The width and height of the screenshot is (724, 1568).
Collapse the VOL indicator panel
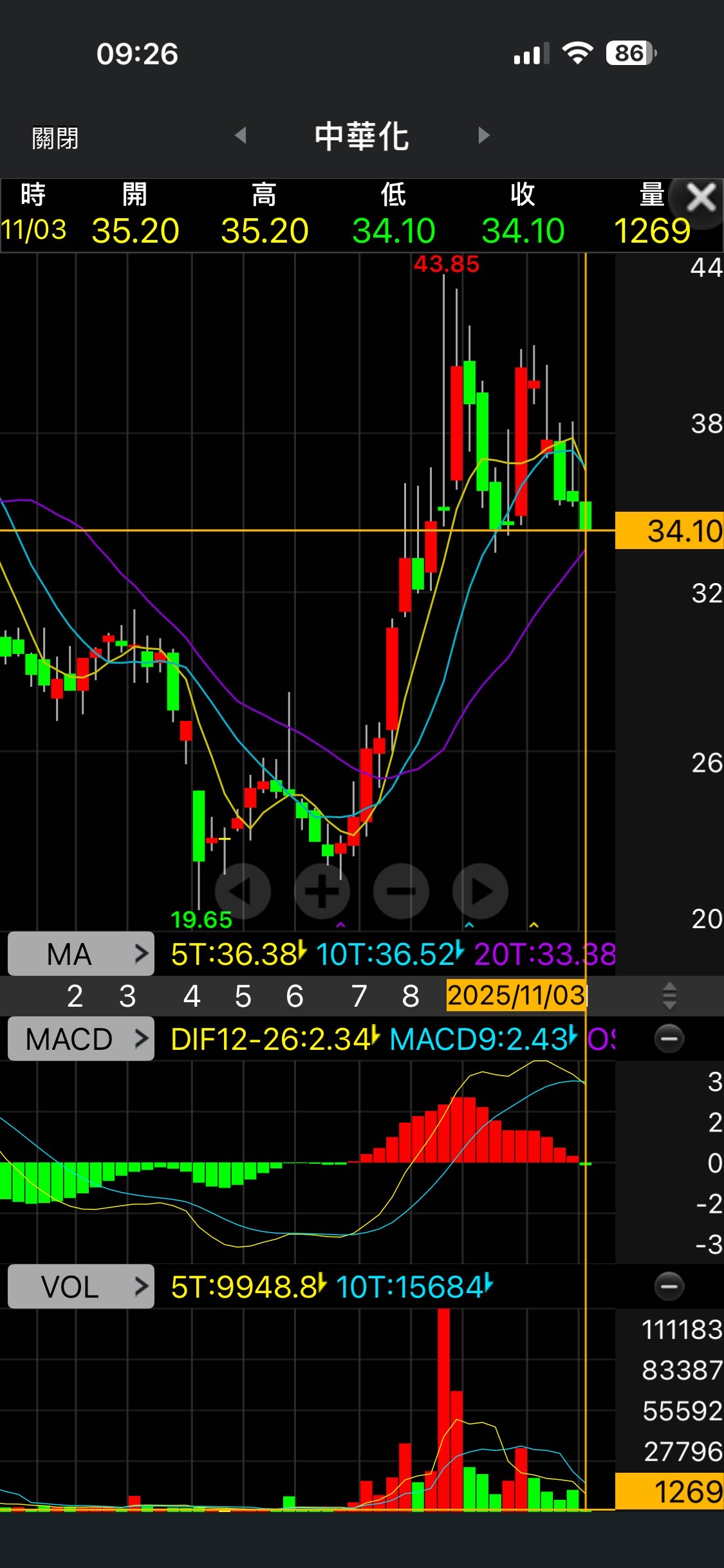tap(669, 1286)
